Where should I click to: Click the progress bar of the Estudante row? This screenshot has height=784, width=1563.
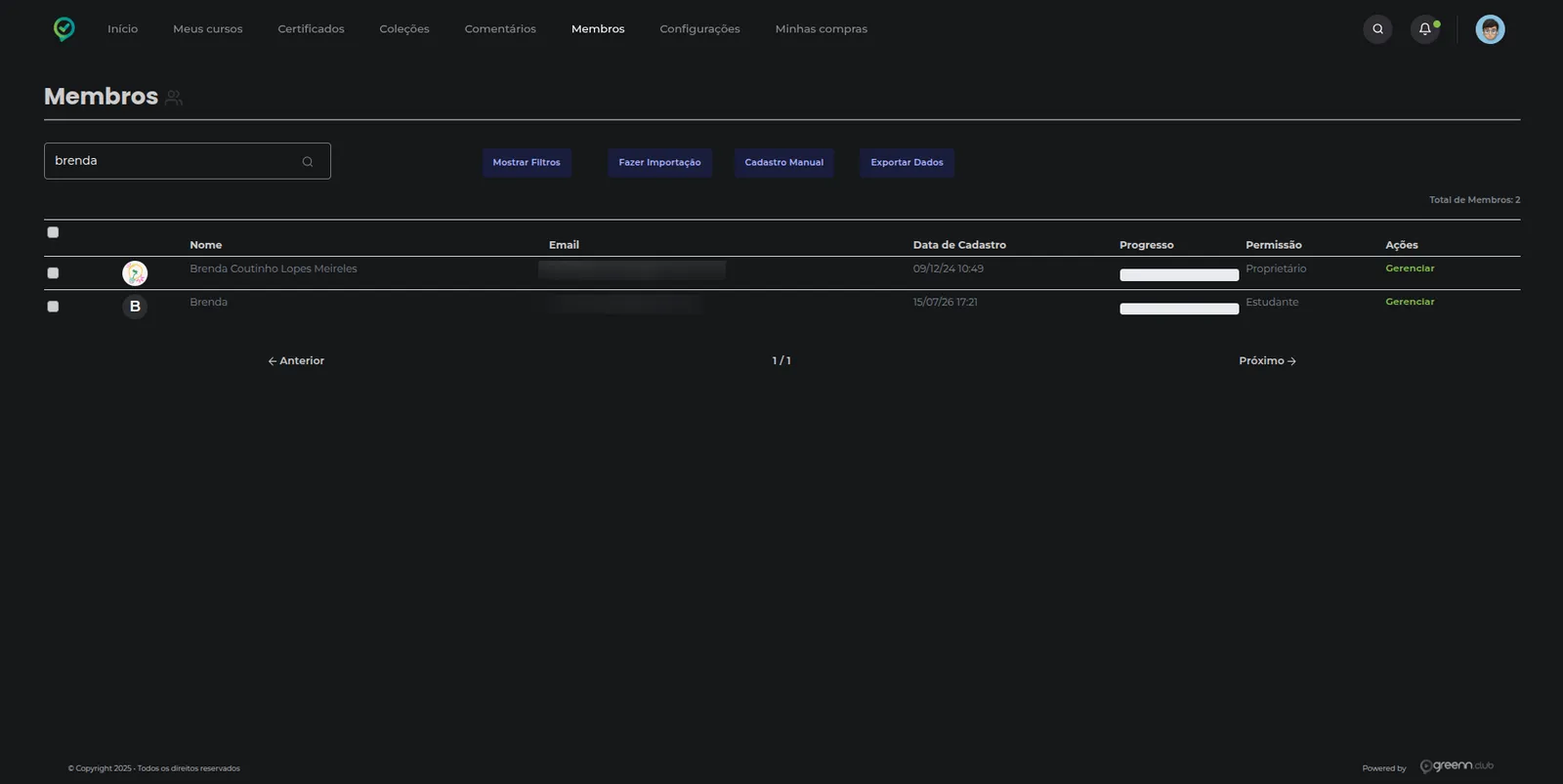click(x=1179, y=309)
